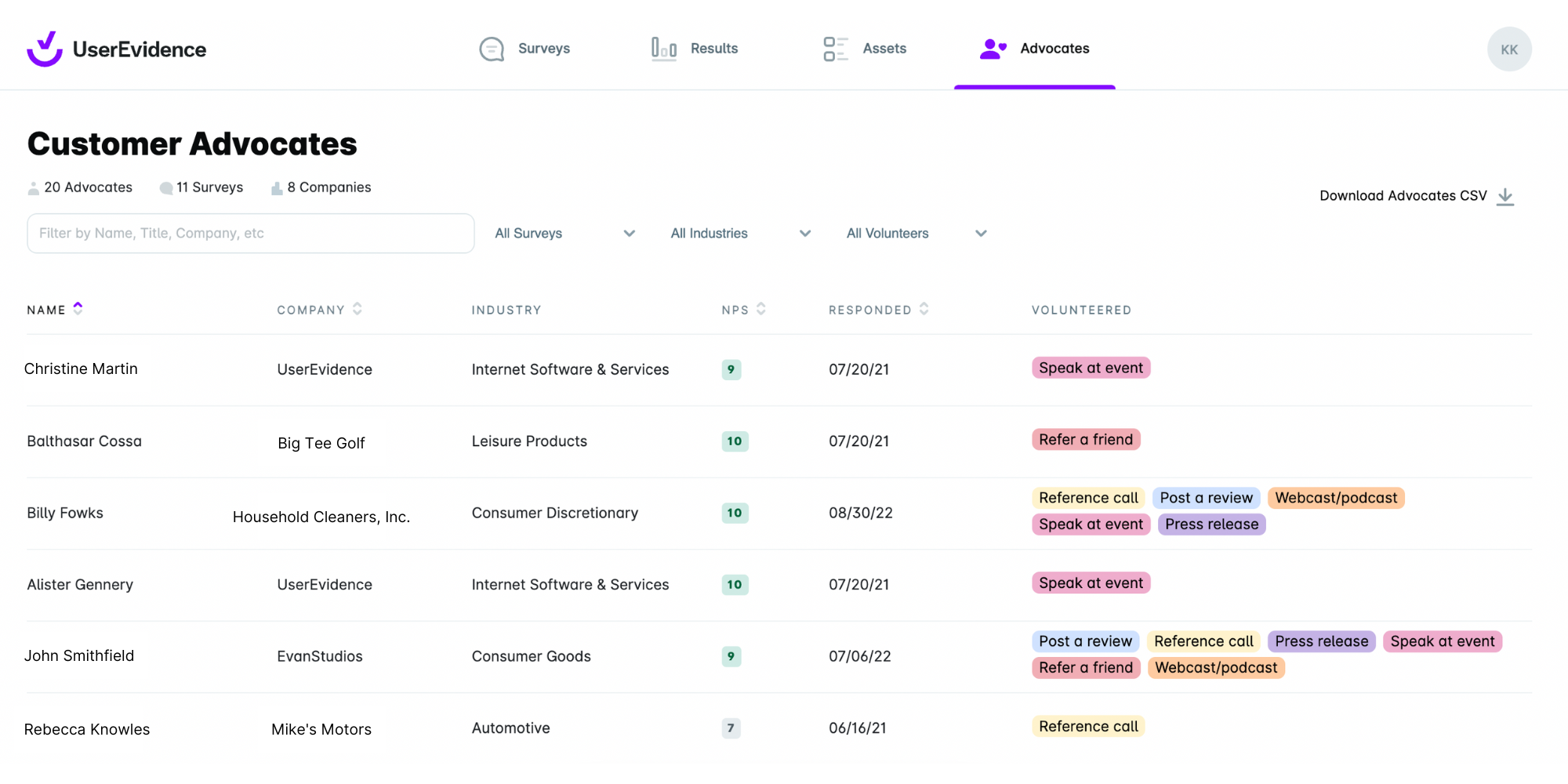Click John Smithfield's Webcast/podcast tag
Image resolution: width=1568 pixels, height=784 pixels.
[x=1216, y=668]
